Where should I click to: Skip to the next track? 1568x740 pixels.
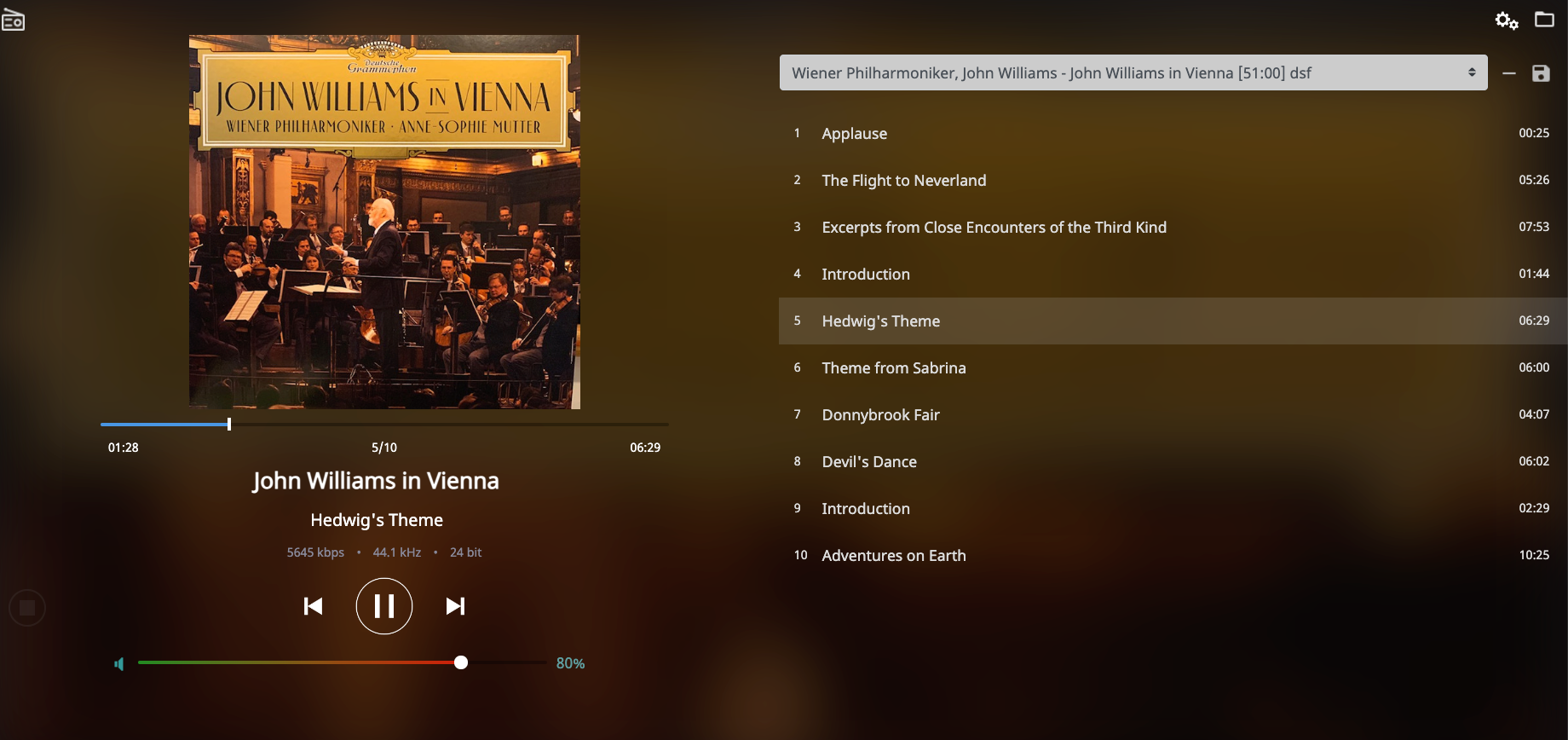click(455, 606)
